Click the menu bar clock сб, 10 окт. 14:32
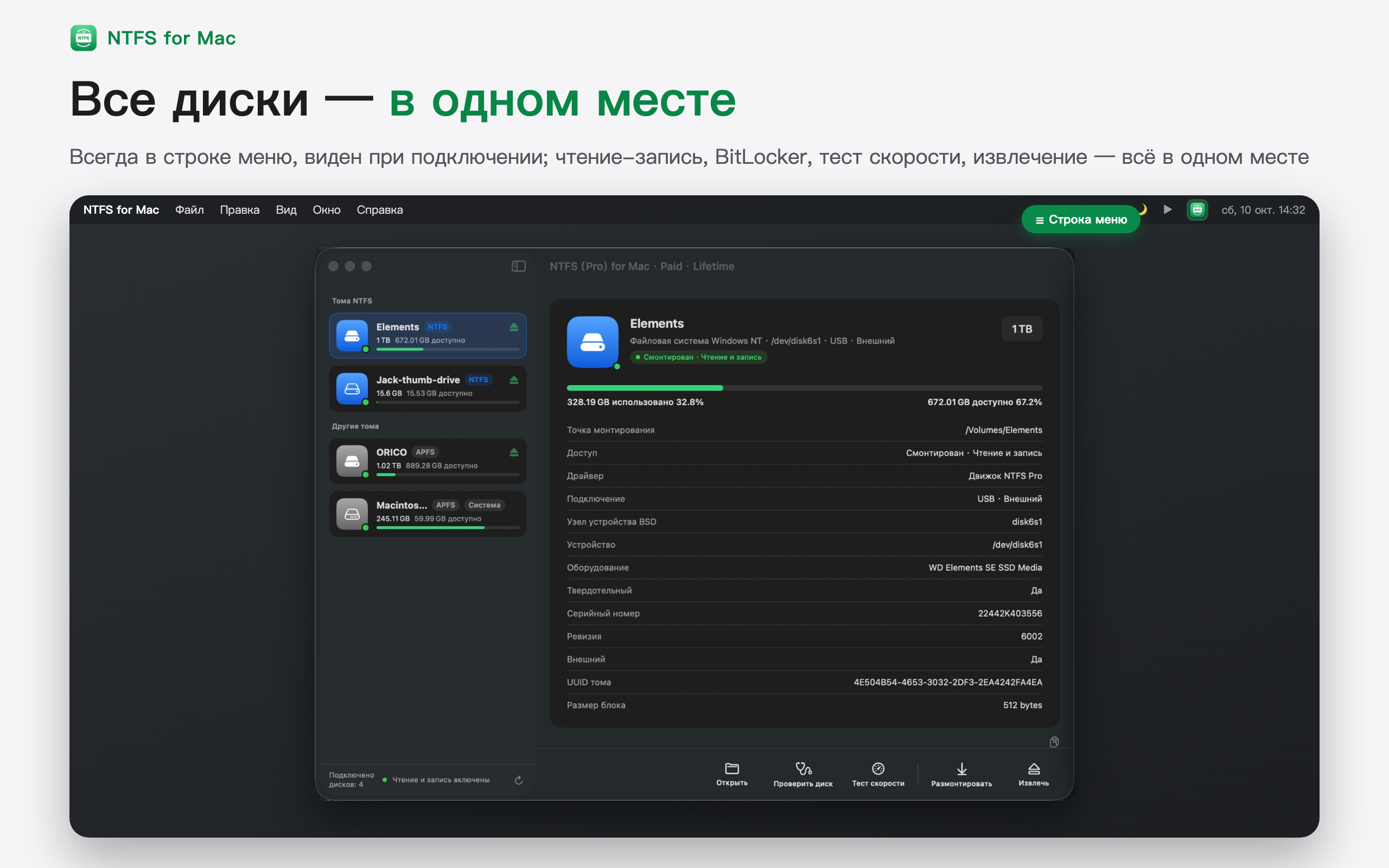This screenshot has height=868, width=1389. tap(1263, 209)
